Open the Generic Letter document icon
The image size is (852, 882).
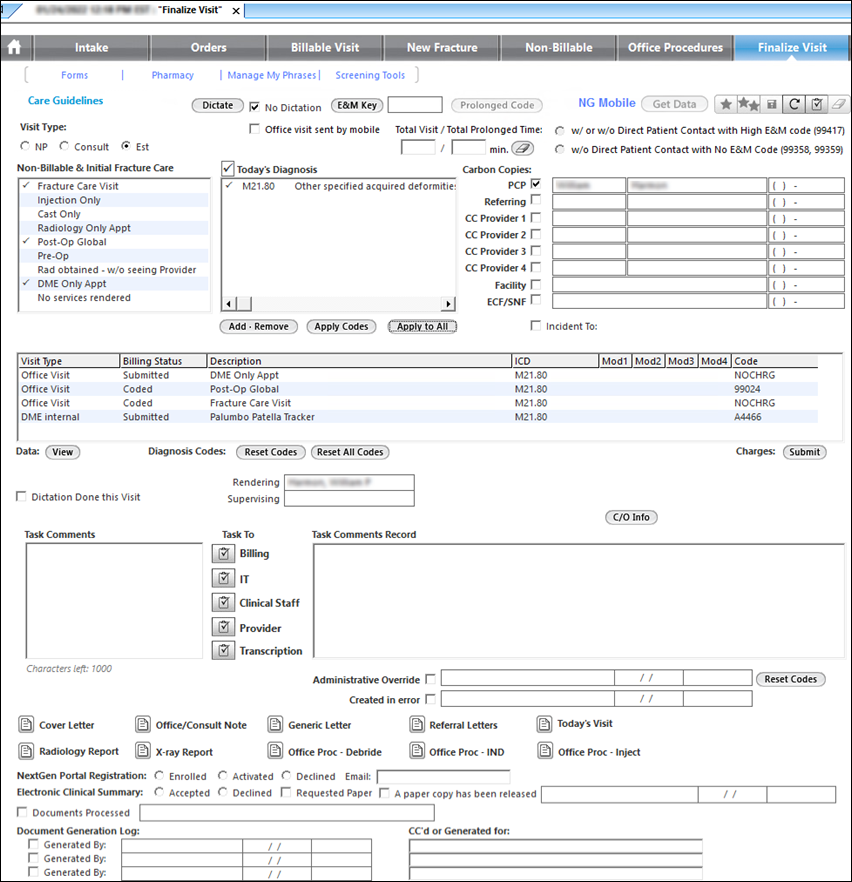tap(275, 724)
